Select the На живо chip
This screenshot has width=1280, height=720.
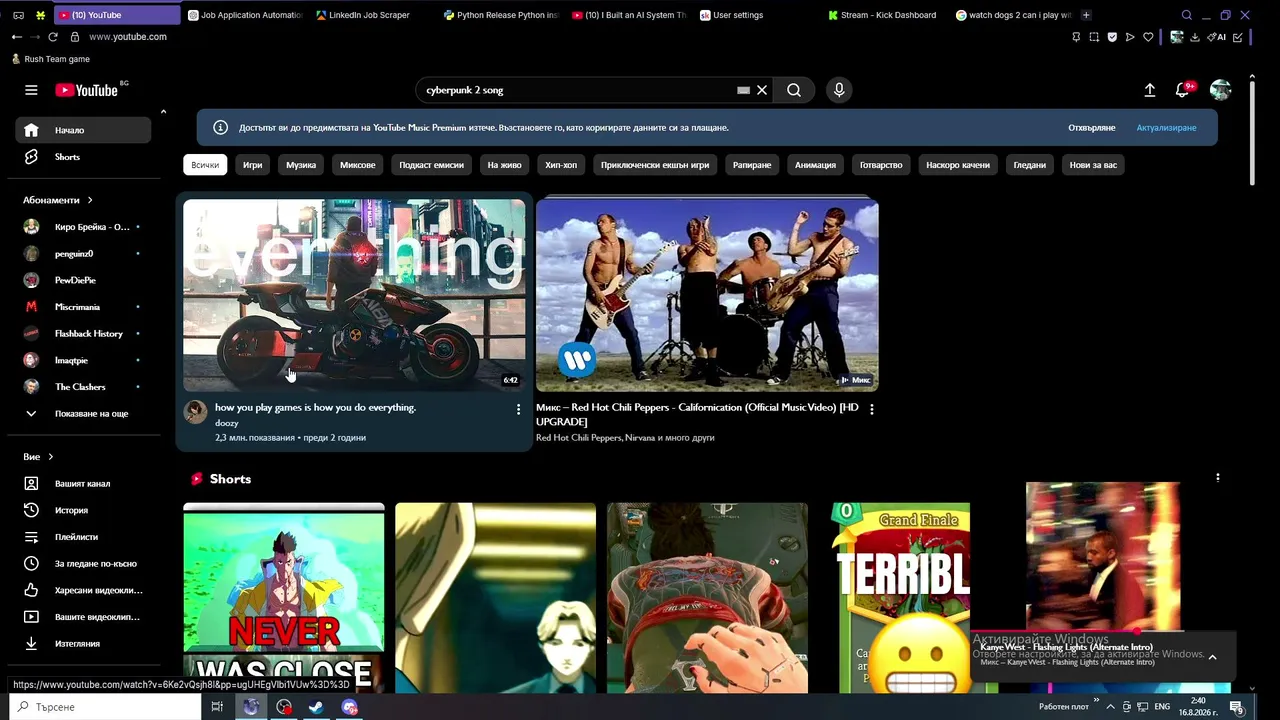coord(504,165)
